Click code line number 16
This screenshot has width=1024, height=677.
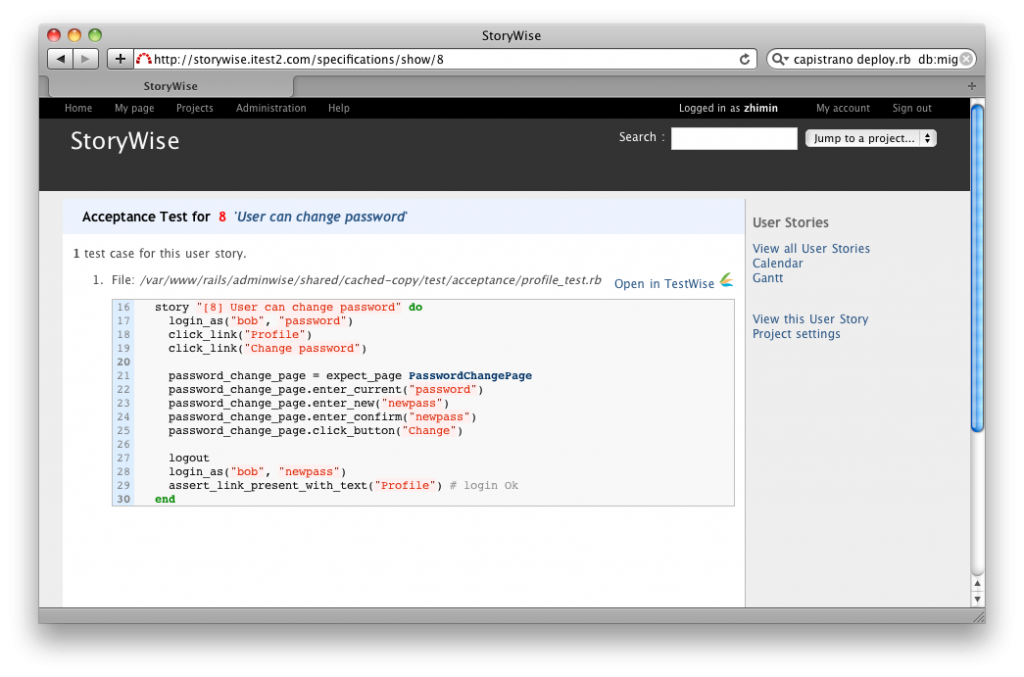pos(123,307)
